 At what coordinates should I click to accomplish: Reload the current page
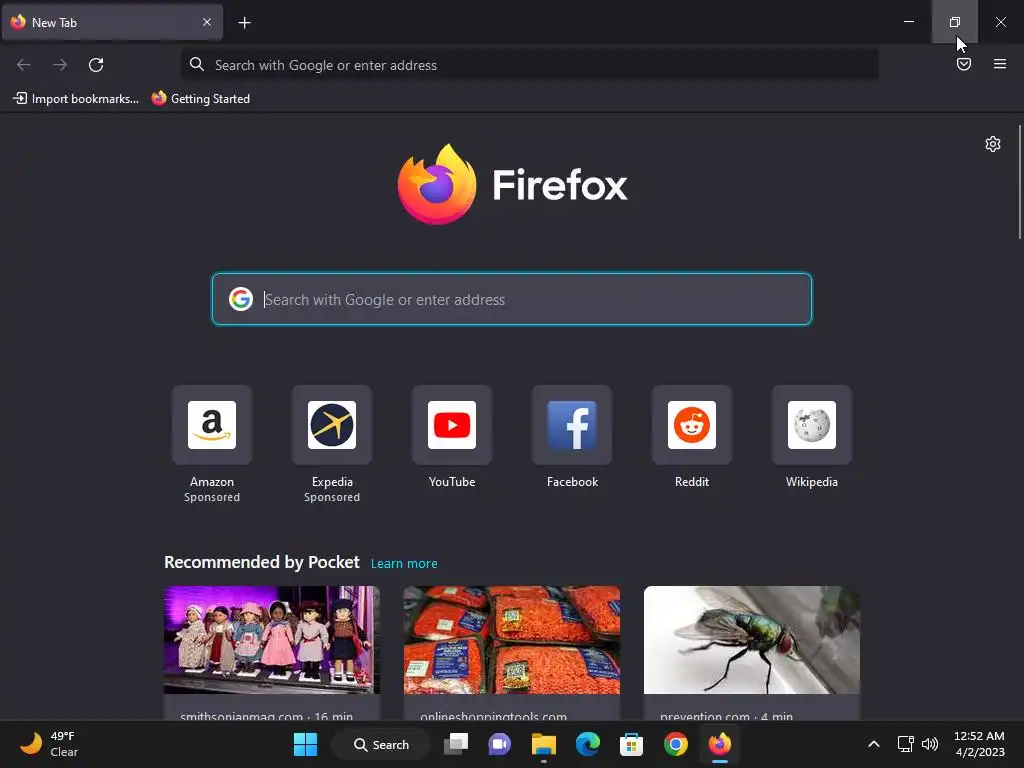pos(96,65)
